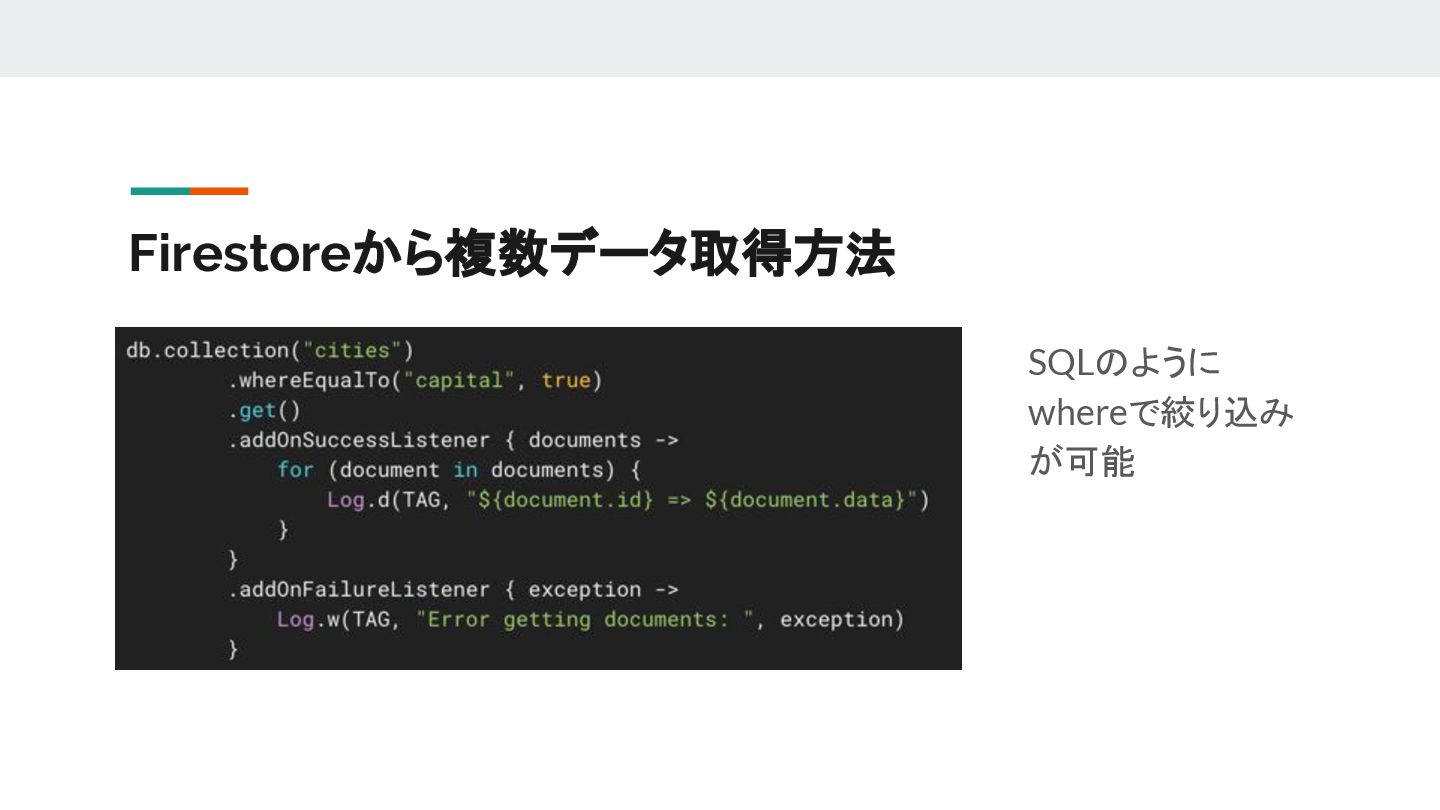Click the last closing brace in the code
This screenshot has width=1440, height=810.
pyautogui.click(x=234, y=649)
